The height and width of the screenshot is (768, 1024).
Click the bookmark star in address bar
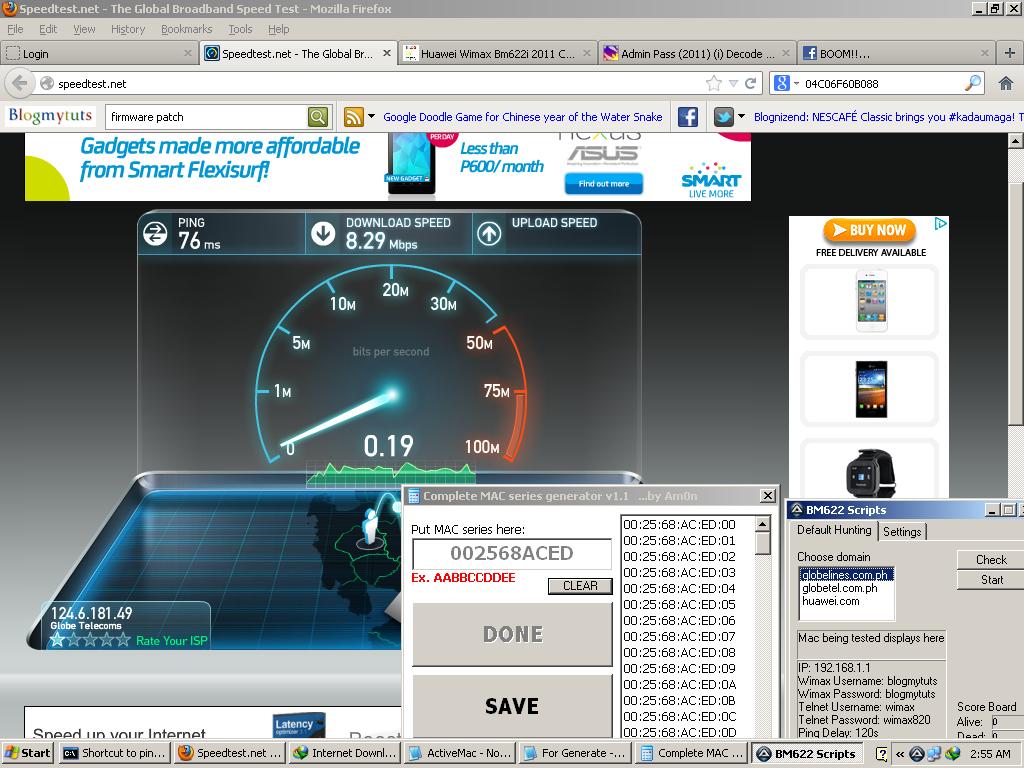713,84
